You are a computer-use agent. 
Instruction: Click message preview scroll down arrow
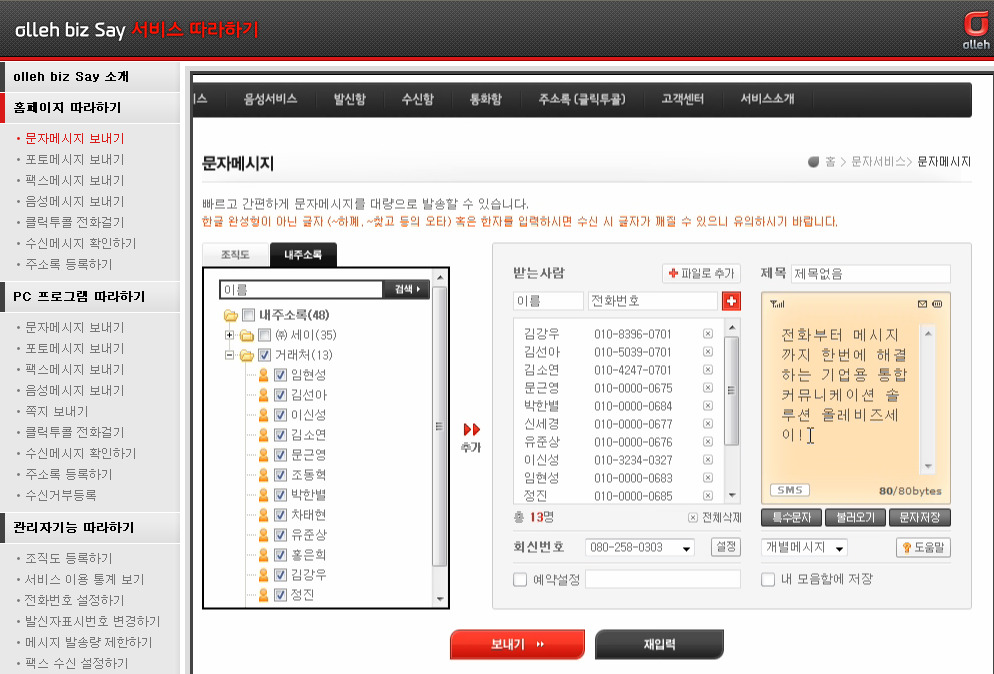pyautogui.click(x=928, y=467)
